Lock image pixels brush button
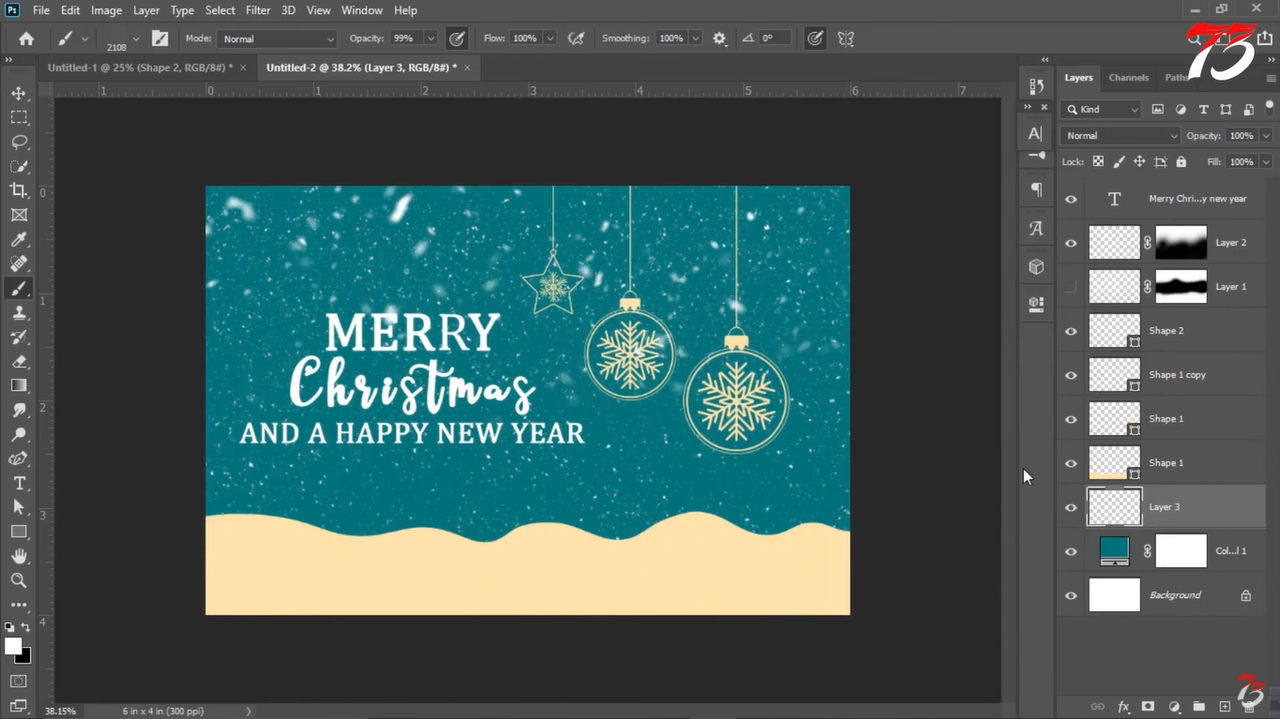Screen dimensions: 1280x719 click(x=1119, y=161)
